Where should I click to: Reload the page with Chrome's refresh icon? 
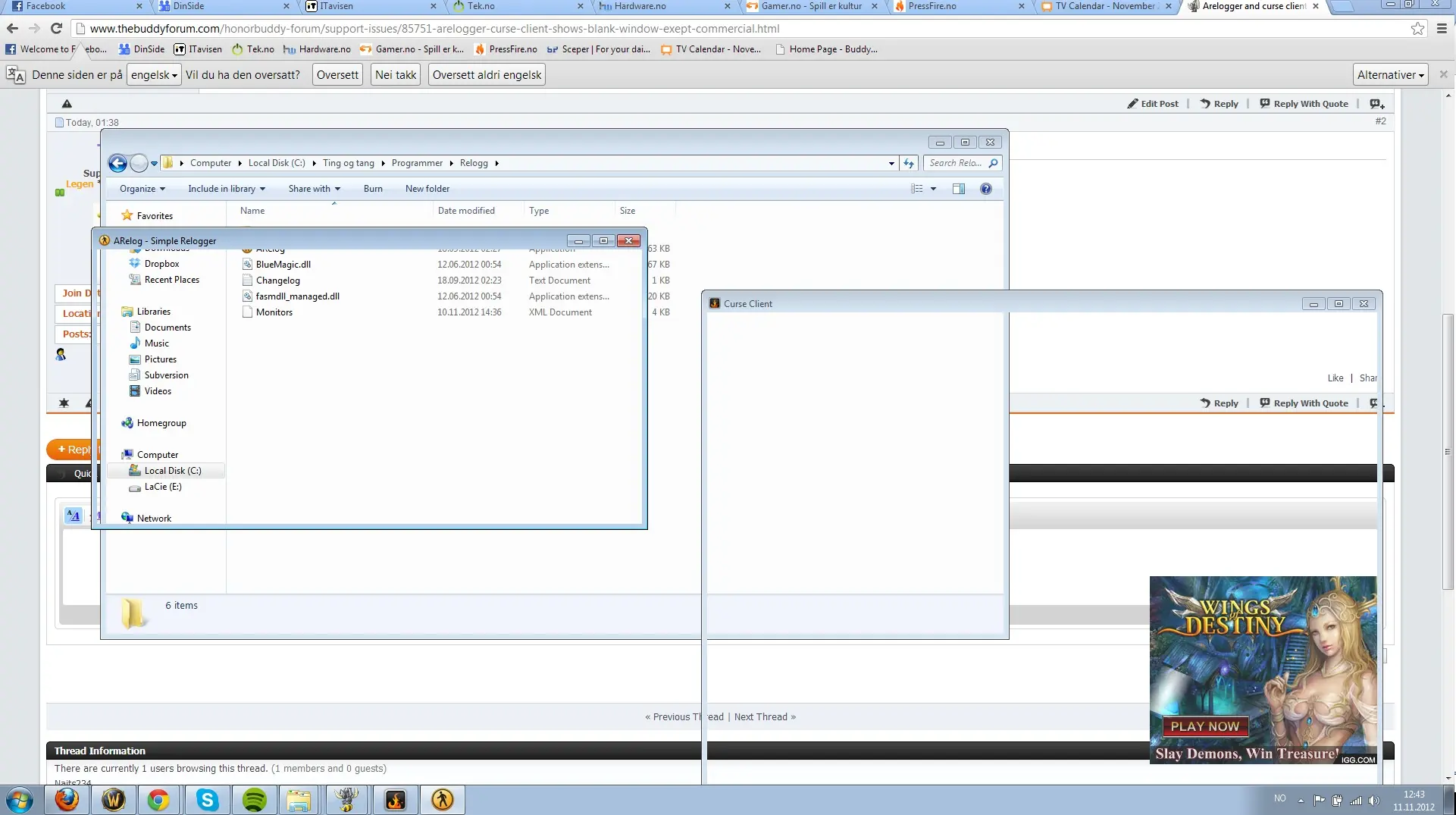(56, 28)
